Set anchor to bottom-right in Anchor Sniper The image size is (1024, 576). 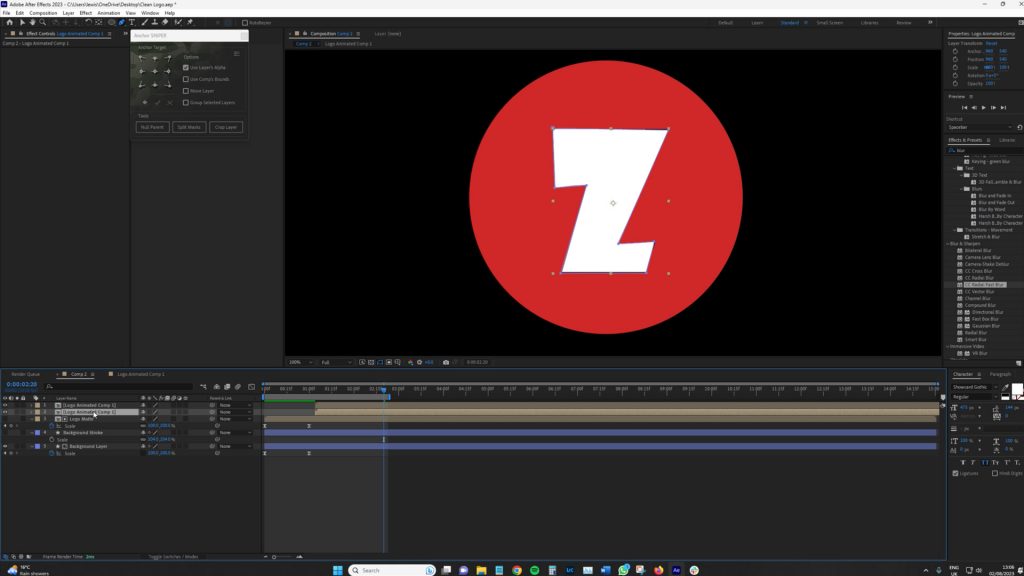tap(168, 84)
